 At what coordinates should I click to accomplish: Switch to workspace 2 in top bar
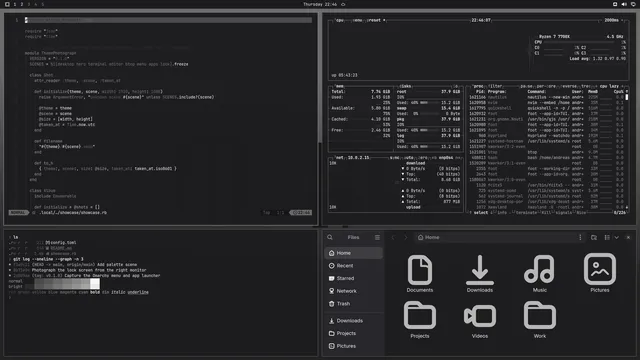[x=22, y=4]
